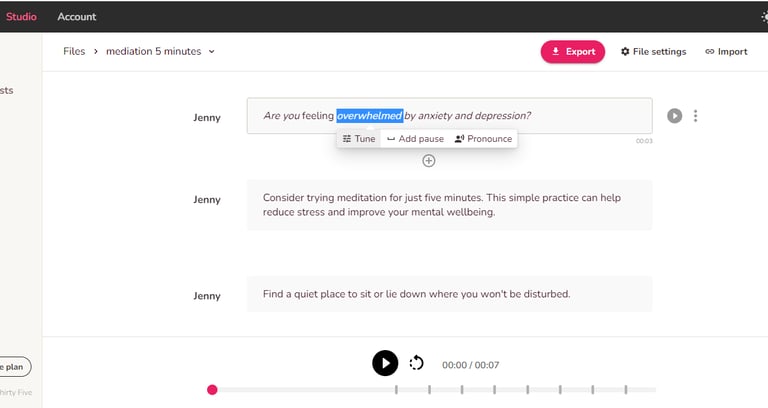Open File settings
Viewport: 768px width, 408px height.
click(653, 52)
